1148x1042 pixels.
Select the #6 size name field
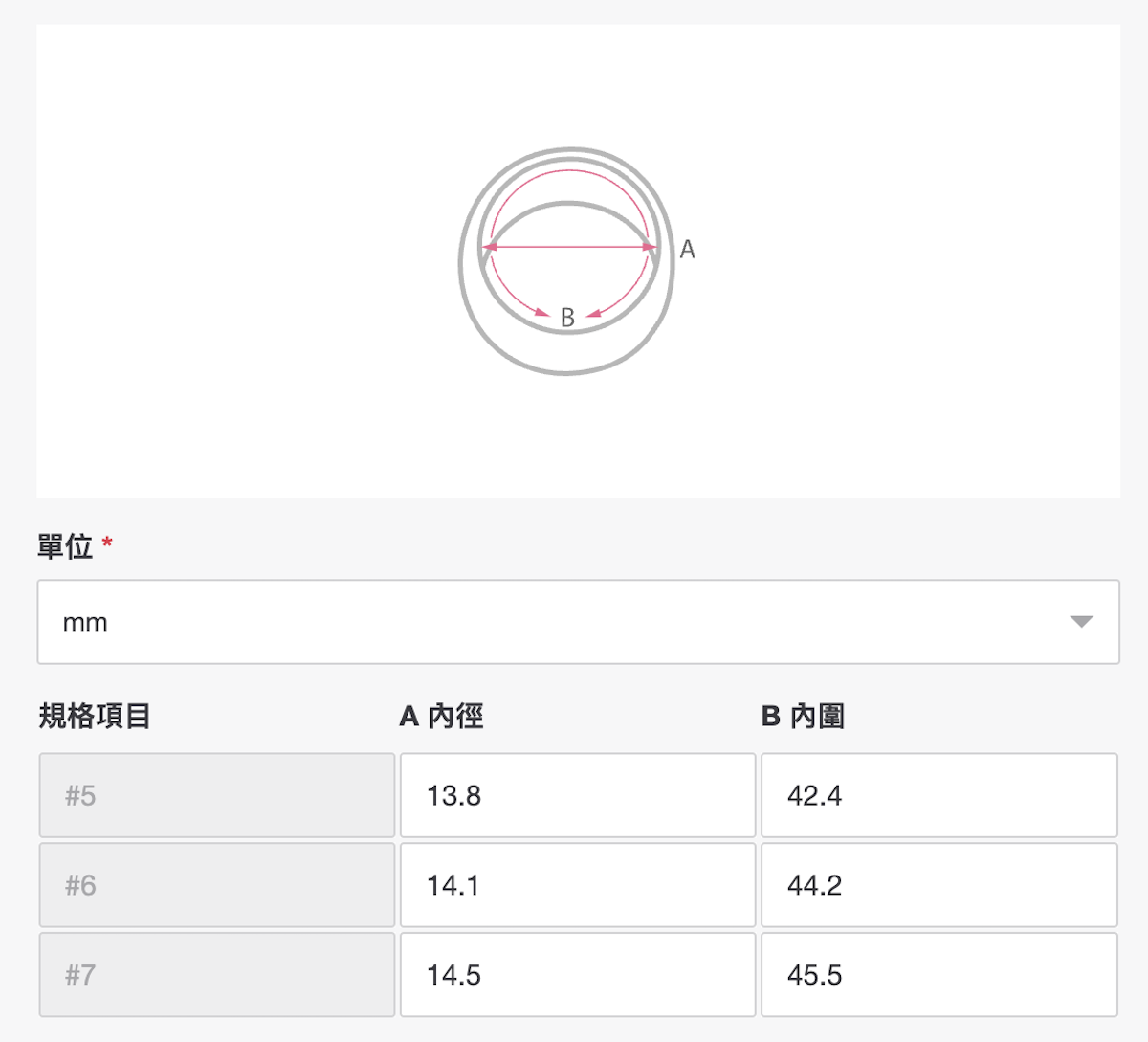pyautogui.click(x=217, y=885)
